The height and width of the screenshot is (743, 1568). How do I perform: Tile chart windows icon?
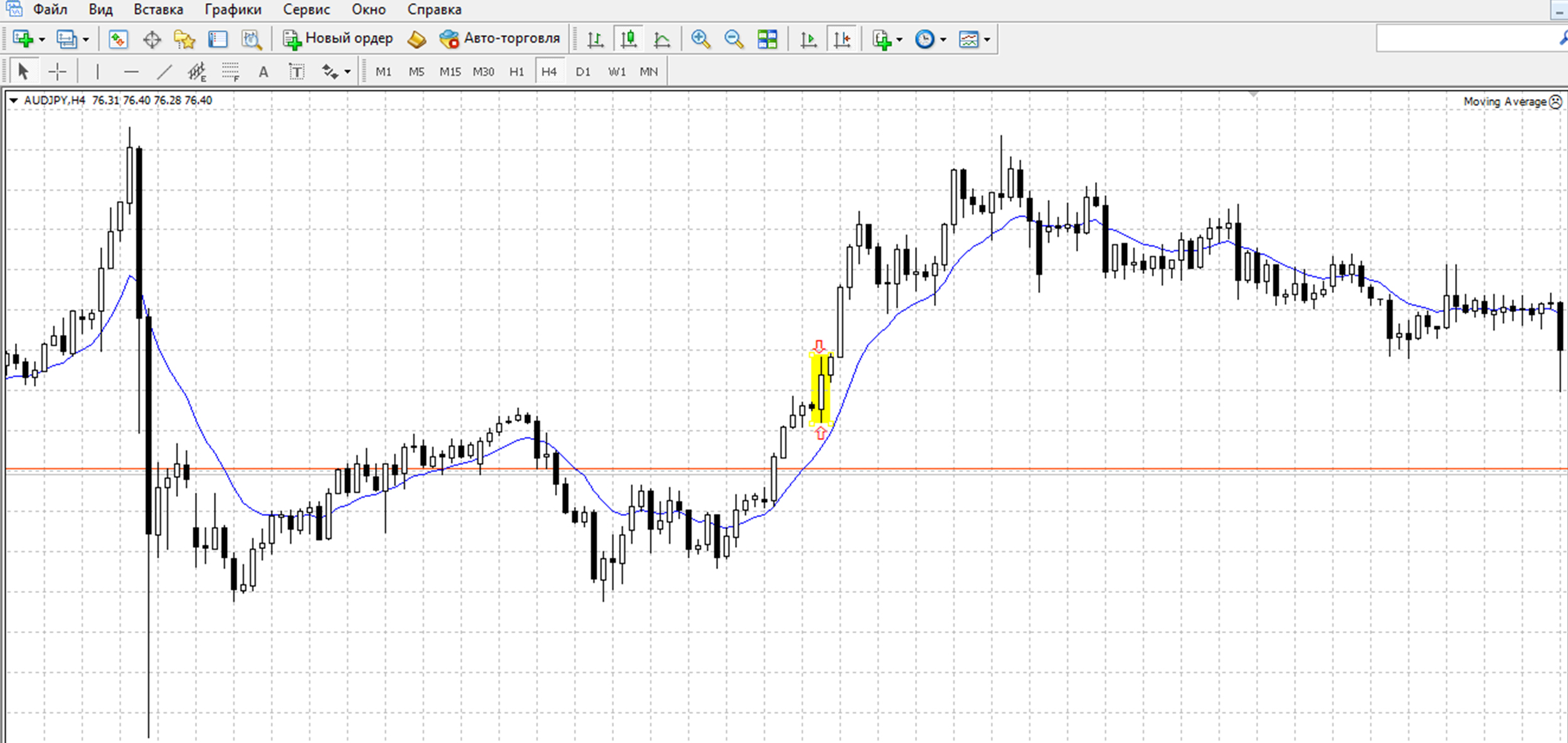point(767,40)
